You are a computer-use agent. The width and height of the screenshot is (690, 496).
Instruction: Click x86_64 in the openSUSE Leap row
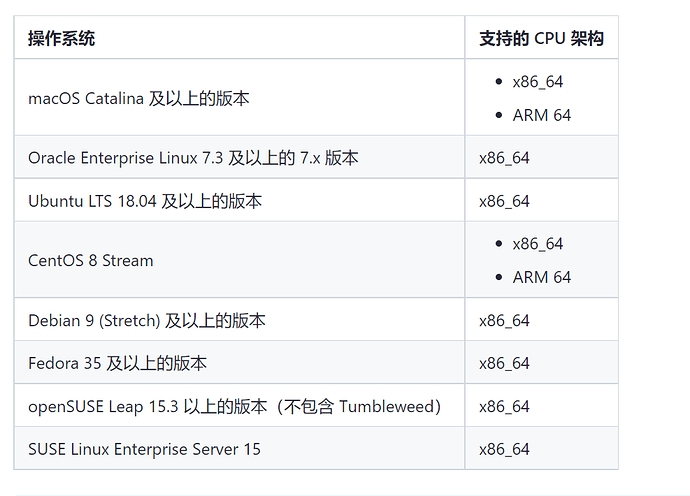click(x=504, y=406)
